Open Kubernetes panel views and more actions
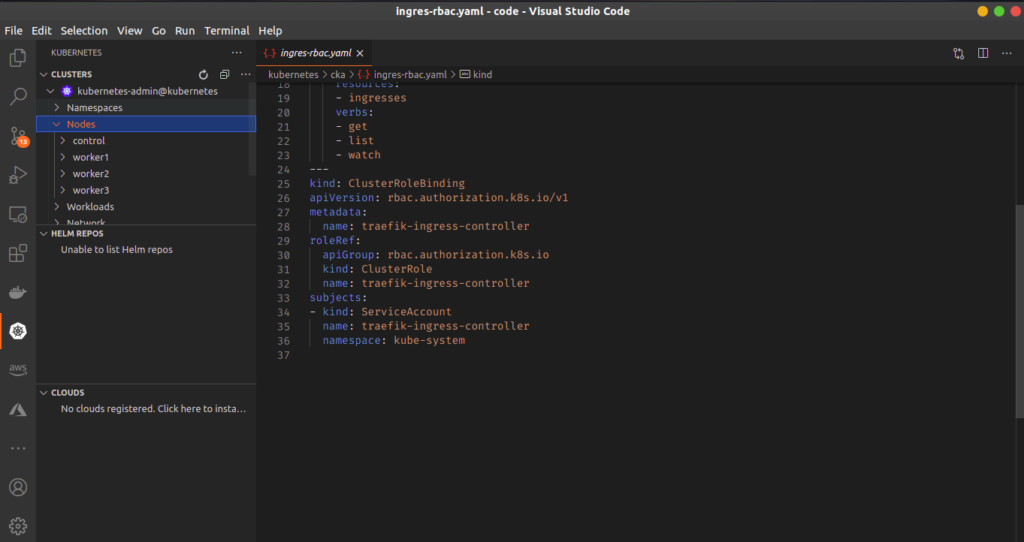Screen dimensions: 1024x542 point(236,53)
